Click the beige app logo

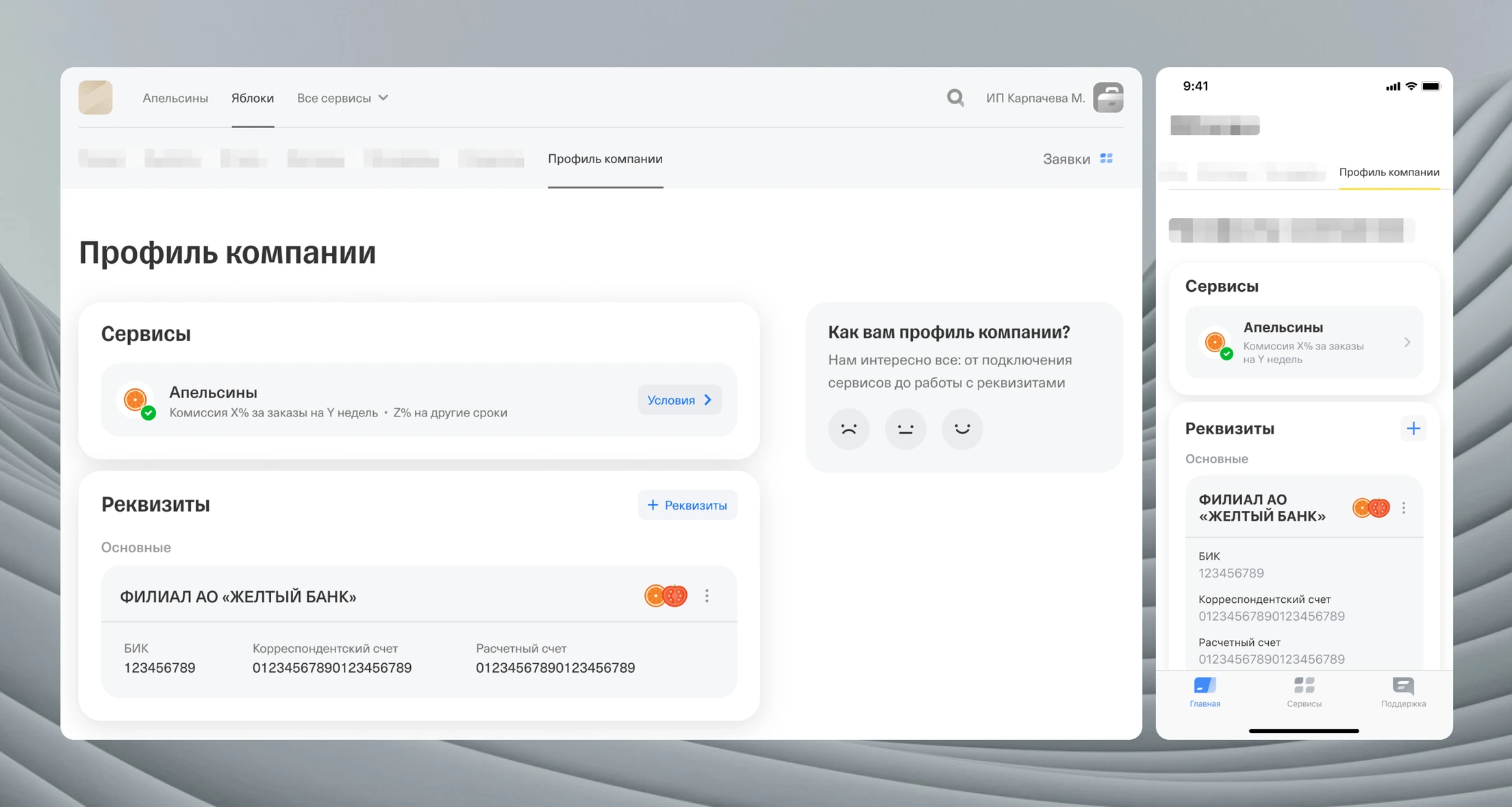[95, 97]
